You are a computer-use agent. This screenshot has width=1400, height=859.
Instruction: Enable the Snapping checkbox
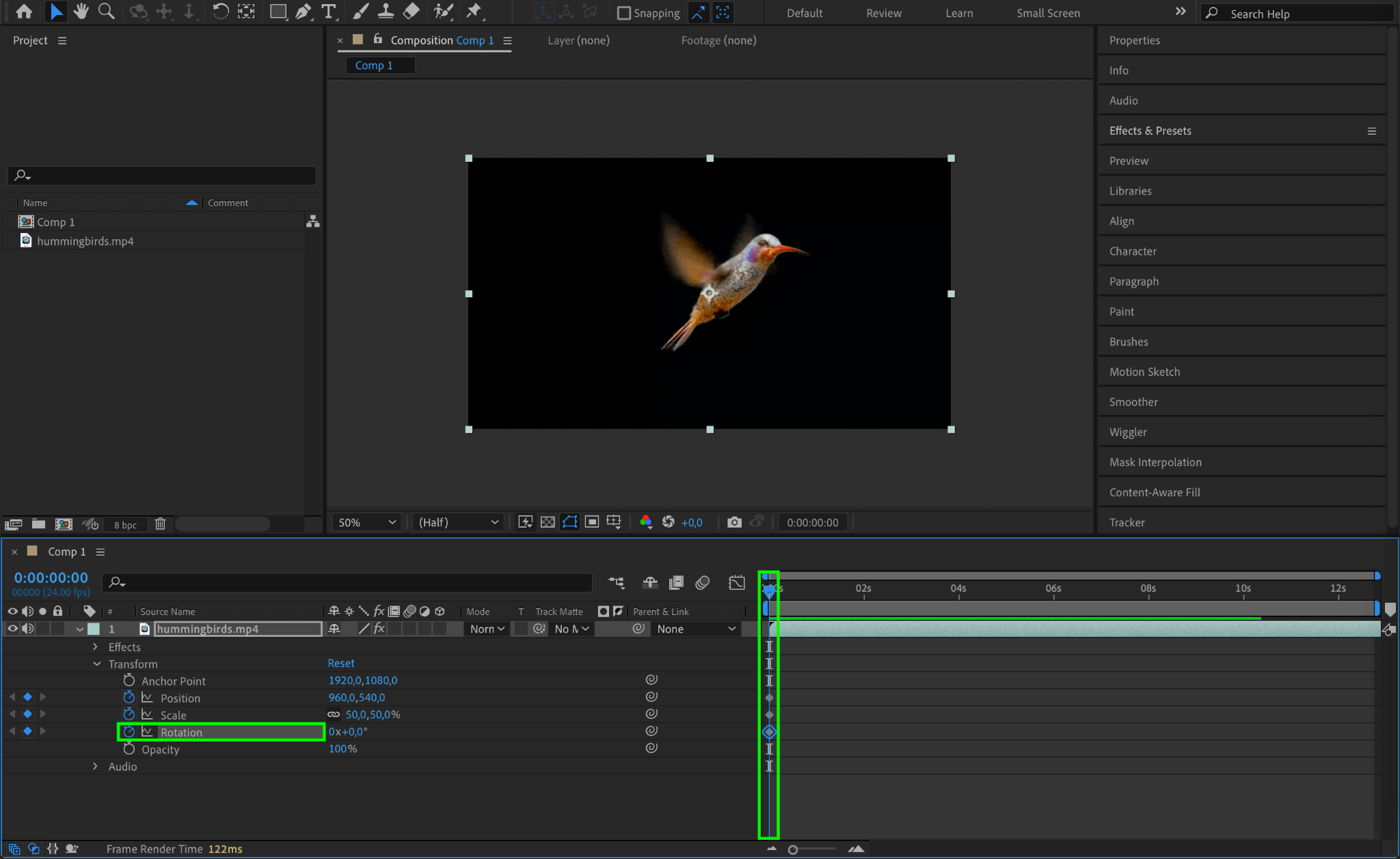(x=623, y=13)
